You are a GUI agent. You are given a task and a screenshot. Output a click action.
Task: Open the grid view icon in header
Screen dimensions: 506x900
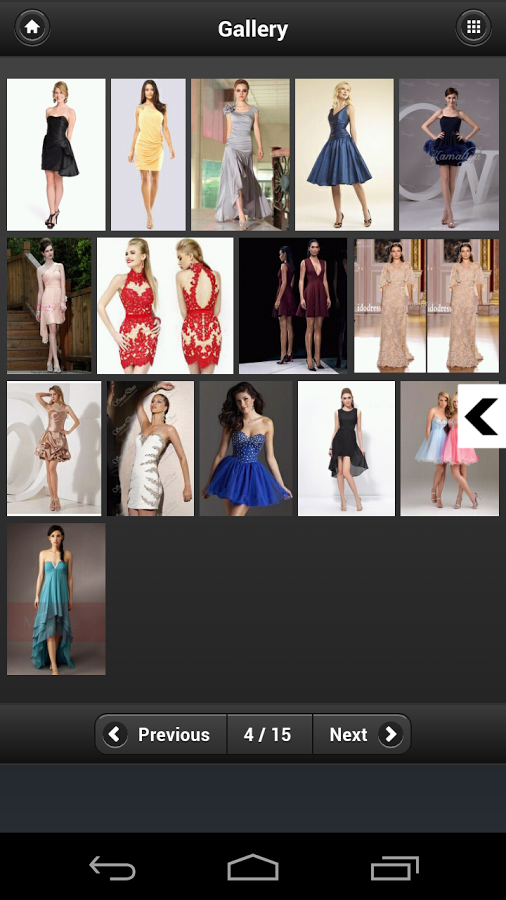coord(473,27)
